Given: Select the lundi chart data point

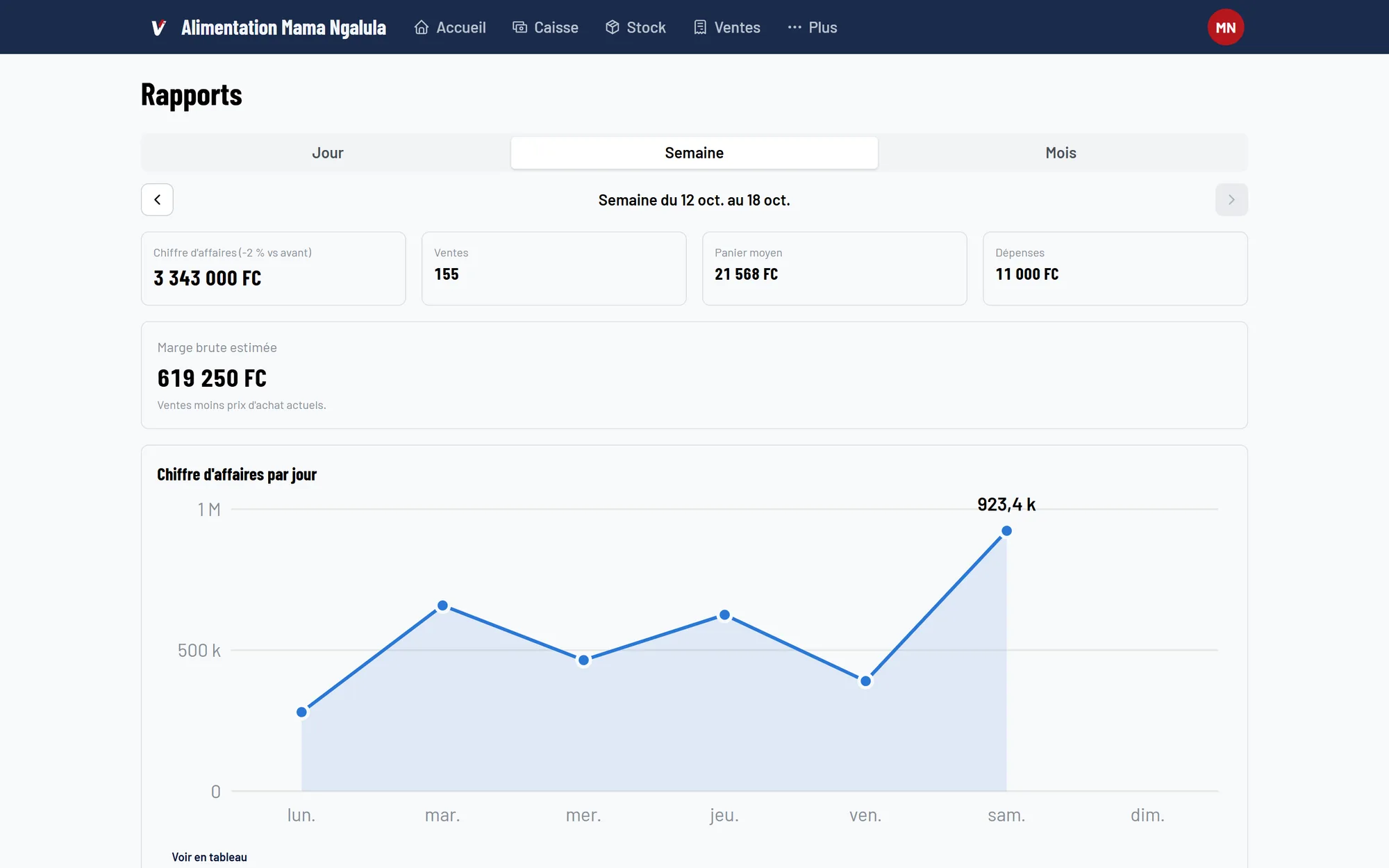Looking at the screenshot, I should [301, 712].
